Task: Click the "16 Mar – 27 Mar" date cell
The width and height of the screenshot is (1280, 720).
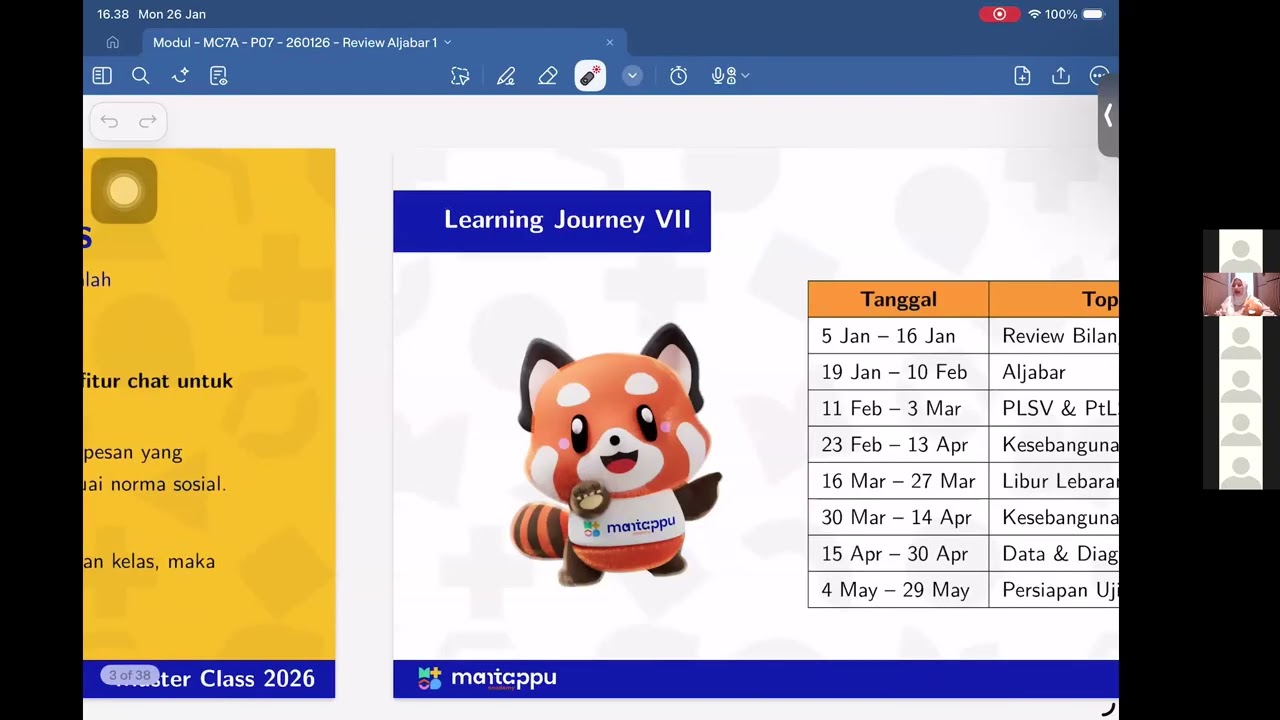Action: pyautogui.click(x=898, y=481)
